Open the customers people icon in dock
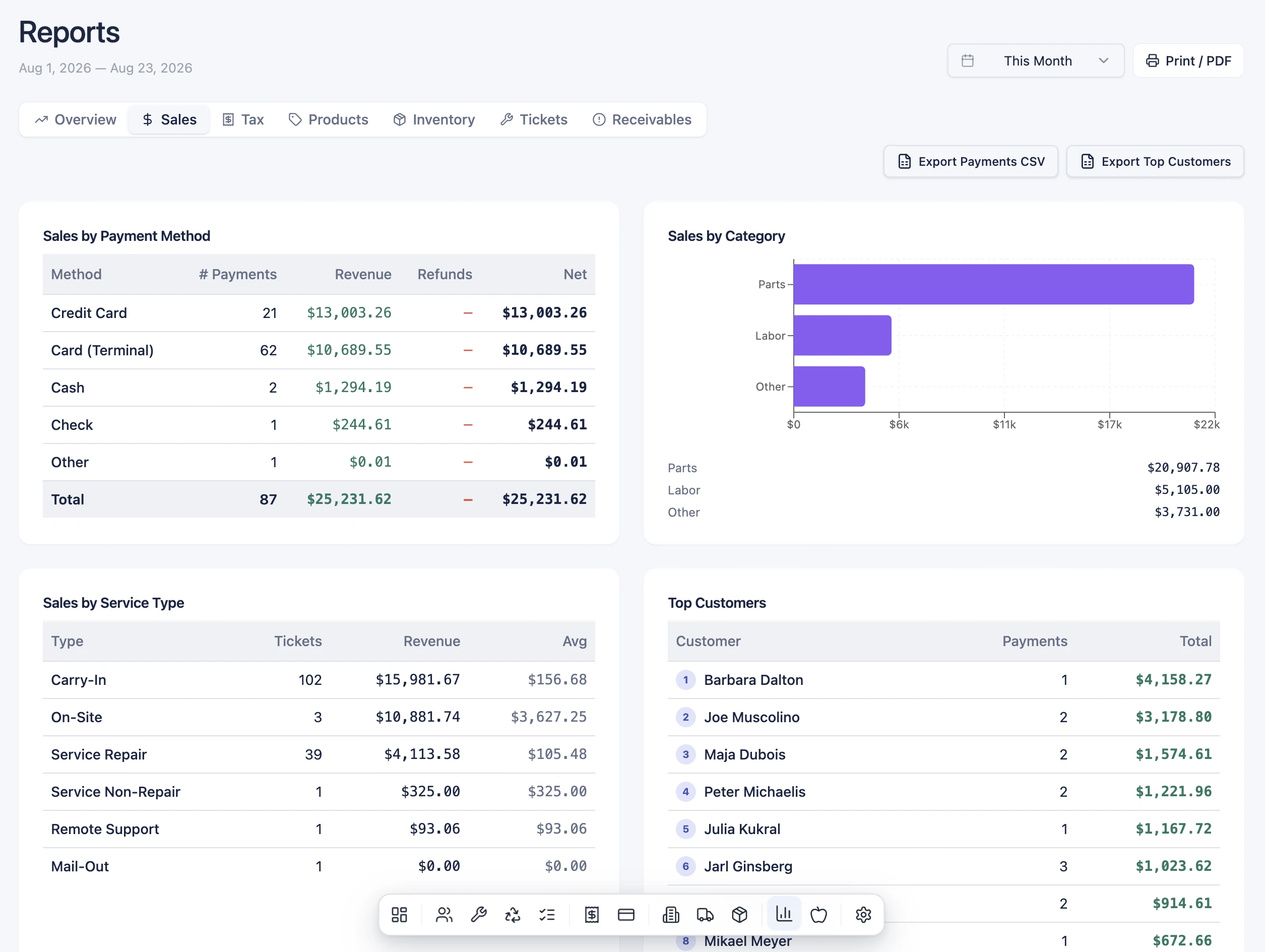 point(444,915)
